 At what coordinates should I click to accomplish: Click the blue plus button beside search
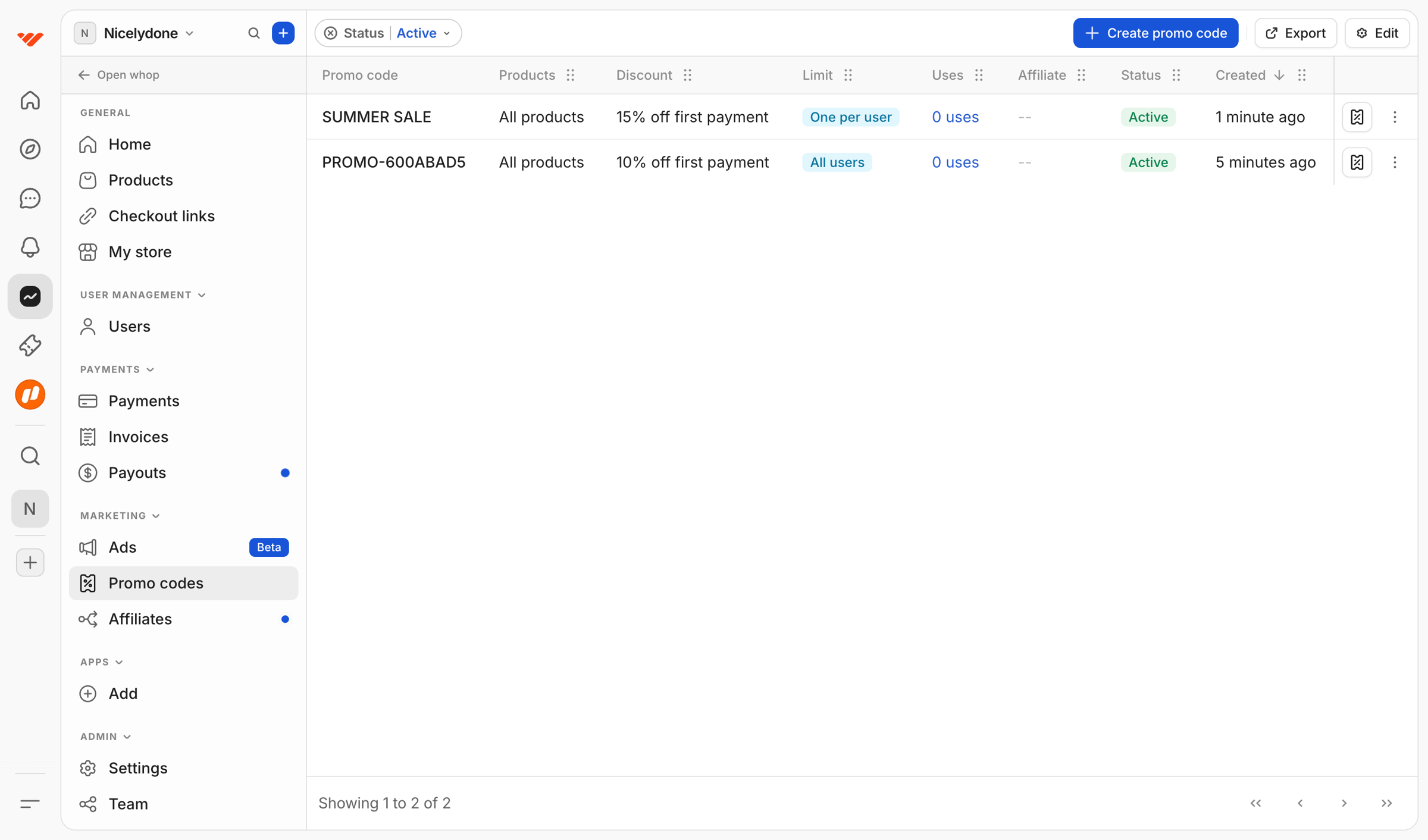coord(283,33)
